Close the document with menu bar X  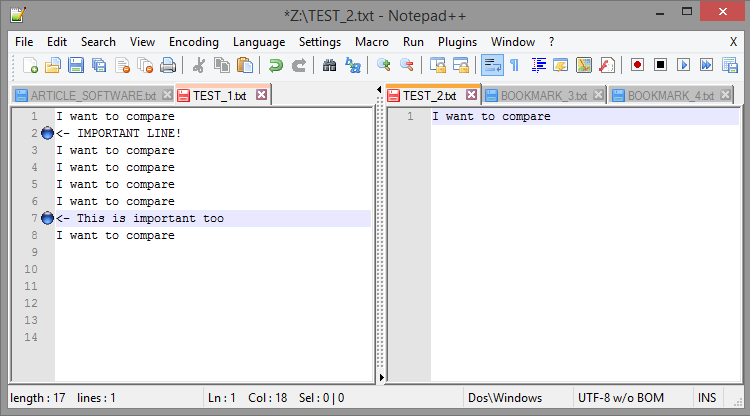tap(733, 42)
